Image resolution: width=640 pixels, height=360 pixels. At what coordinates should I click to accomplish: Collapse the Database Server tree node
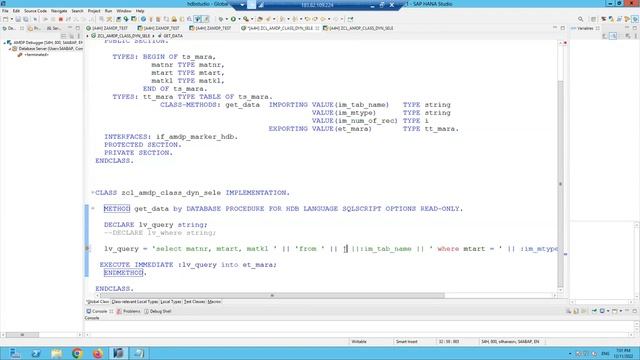pos(10,49)
